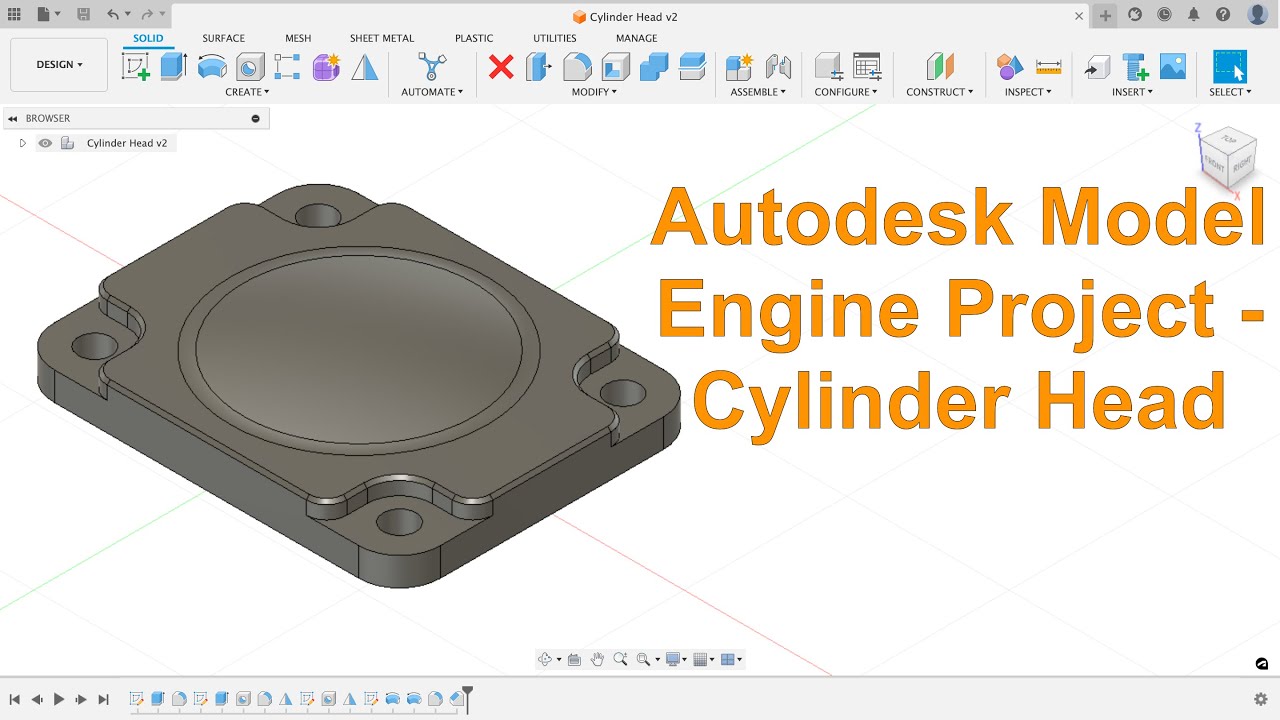
Task: Open the Extensions manager icon
Action: point(1135,15)
